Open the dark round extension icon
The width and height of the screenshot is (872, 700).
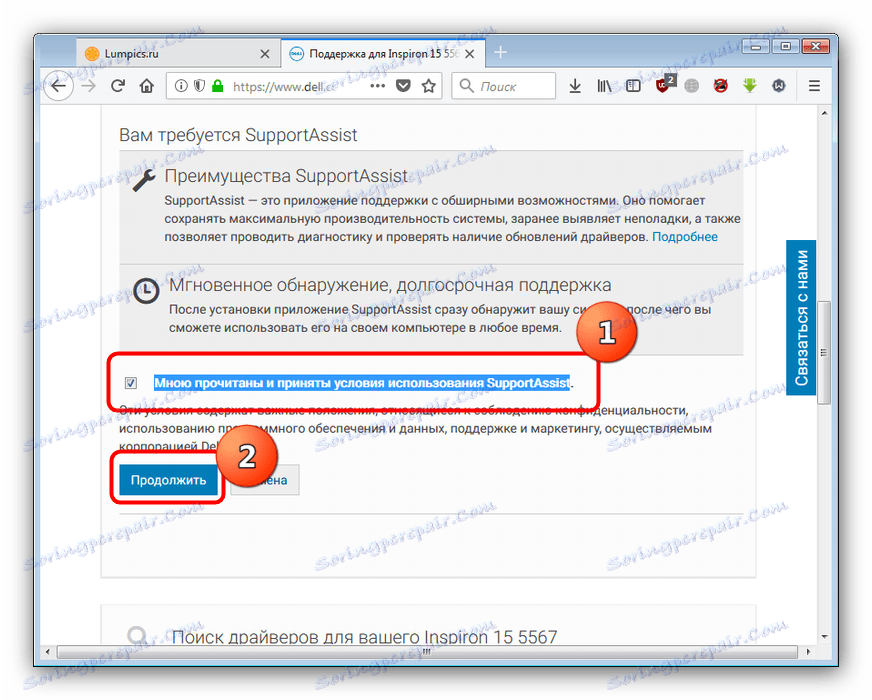[x=779, y=86]
